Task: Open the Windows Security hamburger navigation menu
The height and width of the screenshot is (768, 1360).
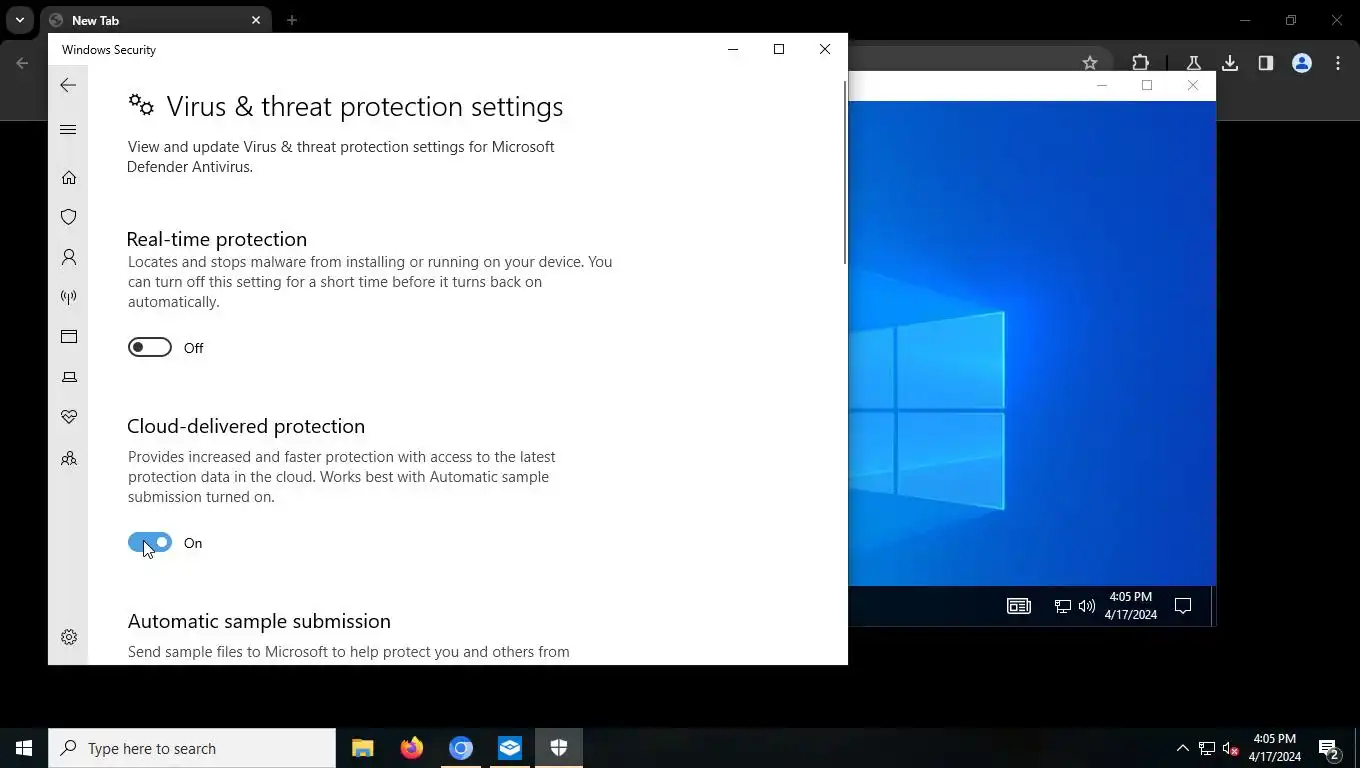Action: point(68,129)
